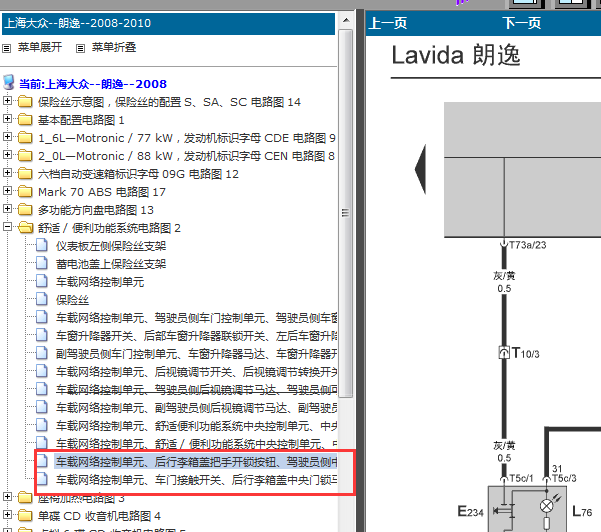Open 车载网络控制单元、车门接触开关 page

pyautogui.click(x=197, y=480)
